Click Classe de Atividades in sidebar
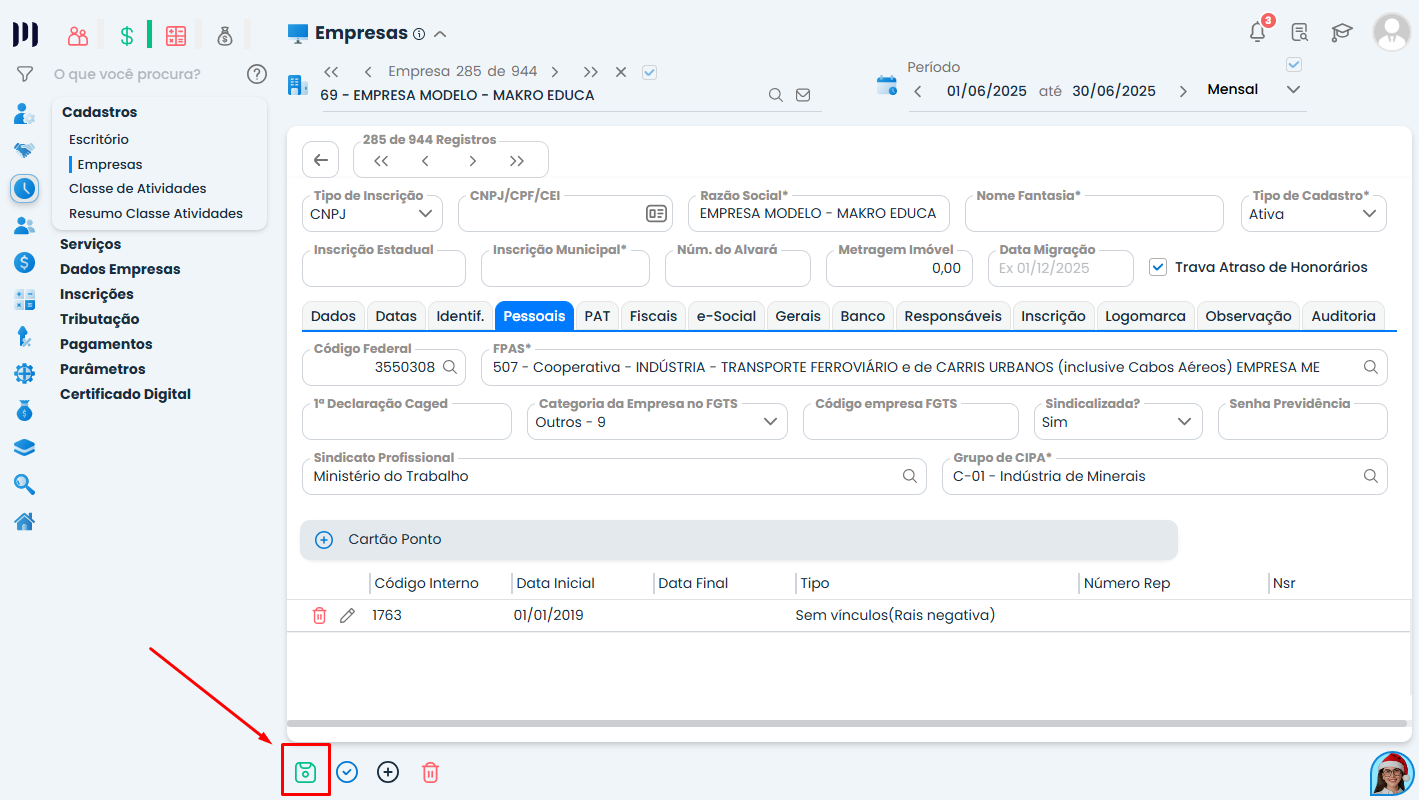This screenshot has width=1419, height=800. pos(137,188)
